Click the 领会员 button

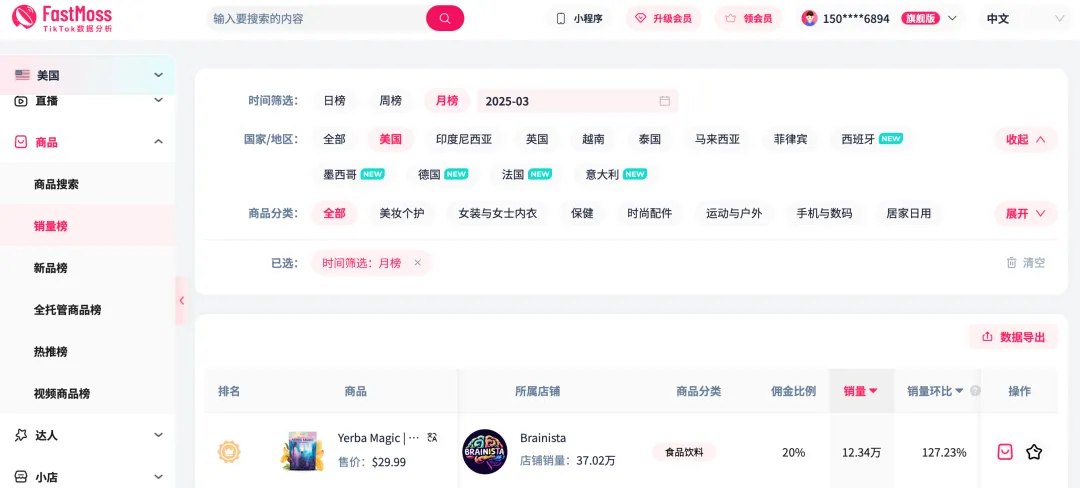(748, 19)
